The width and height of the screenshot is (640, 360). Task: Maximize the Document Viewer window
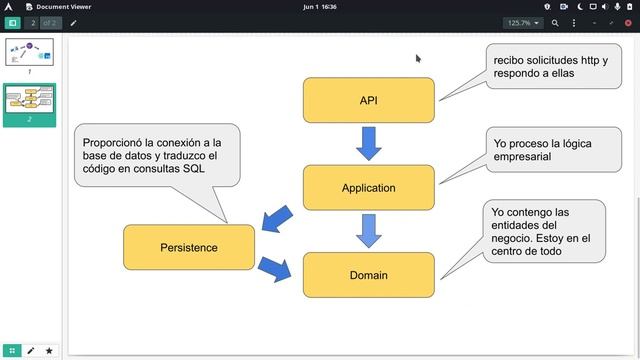click(x=611, y=23)
